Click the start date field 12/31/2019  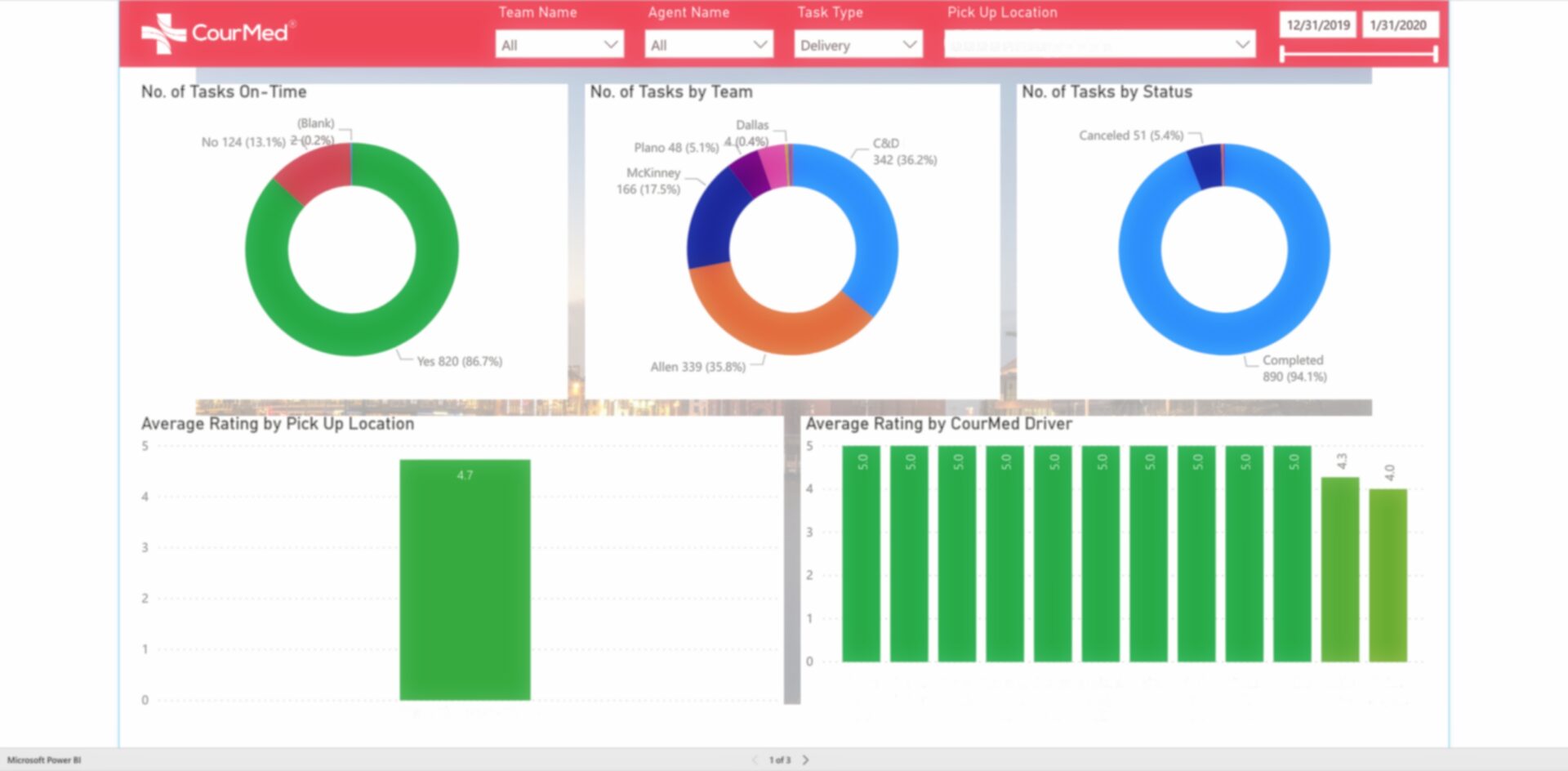pos(1318,25)
